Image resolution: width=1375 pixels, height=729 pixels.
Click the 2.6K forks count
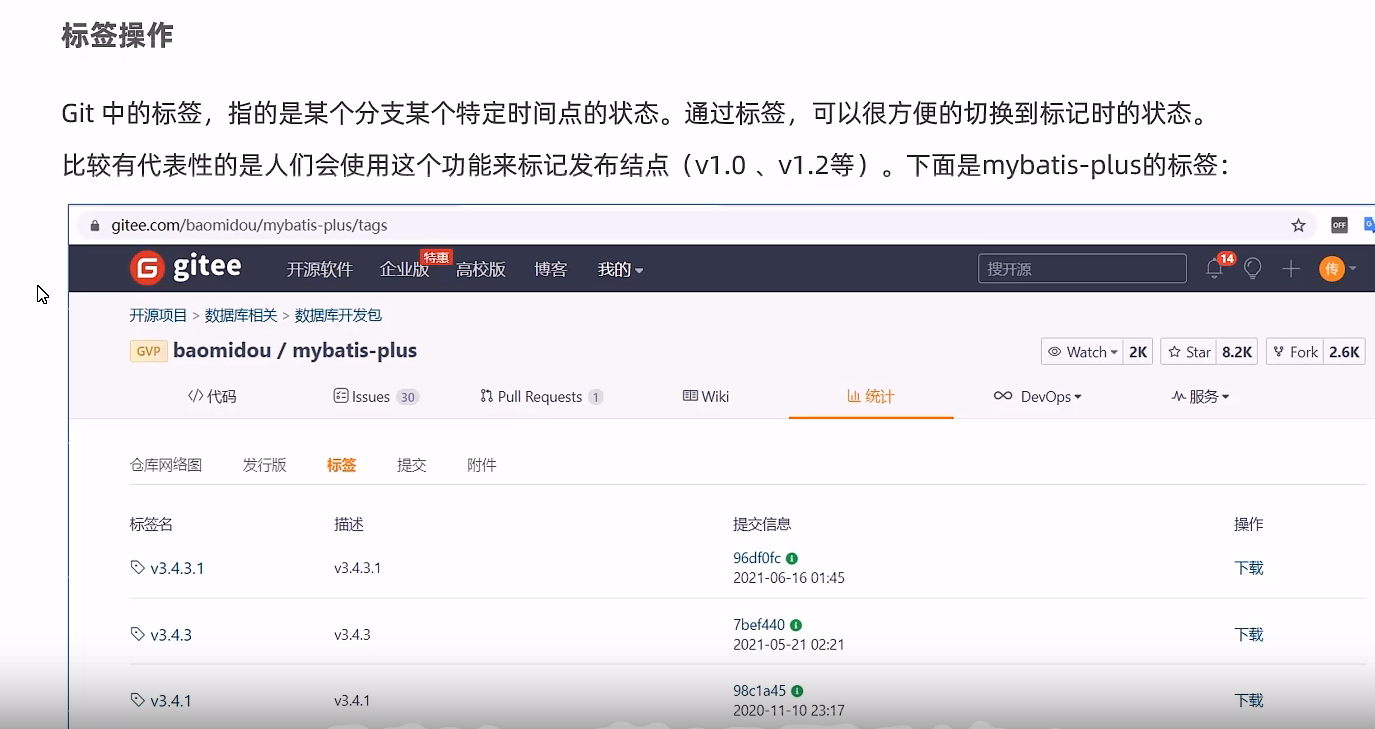click(1344, 352)
